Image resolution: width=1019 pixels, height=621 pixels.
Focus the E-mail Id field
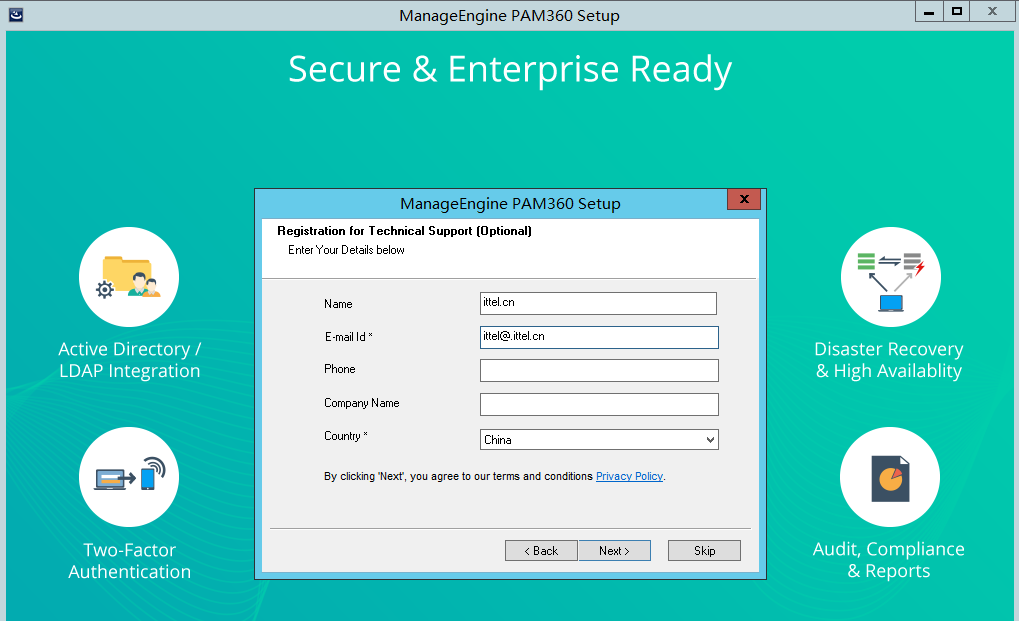click(599, 337)
